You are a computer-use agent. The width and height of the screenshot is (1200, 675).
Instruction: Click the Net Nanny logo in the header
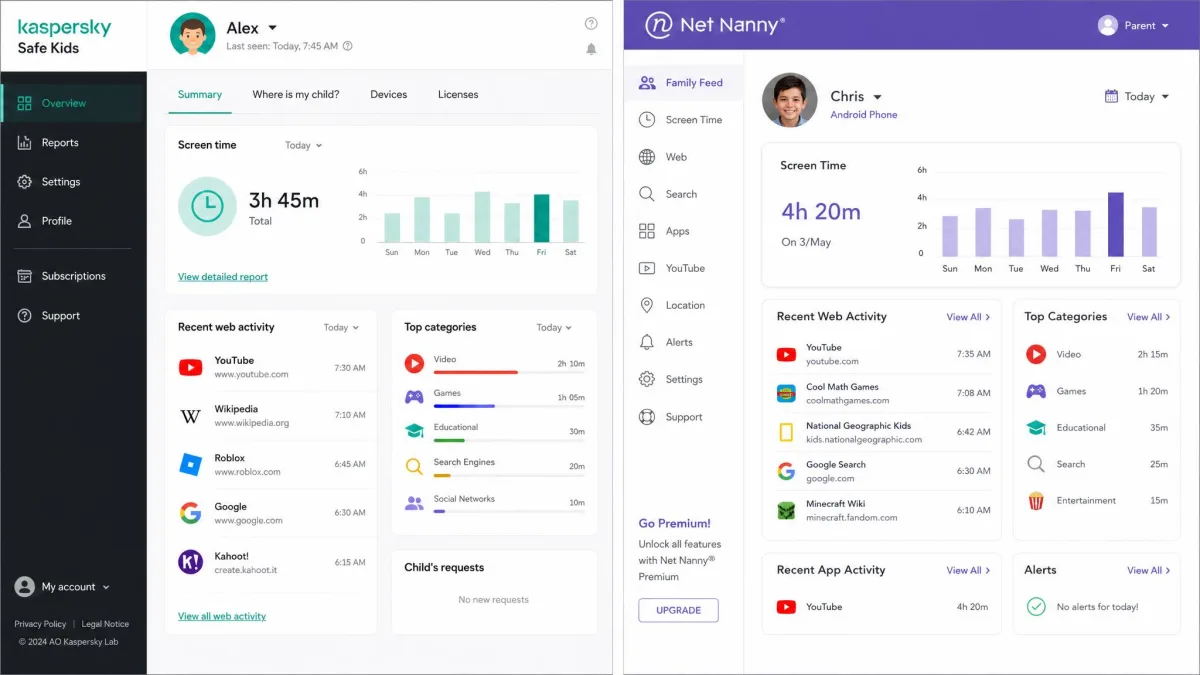(715, 25)
